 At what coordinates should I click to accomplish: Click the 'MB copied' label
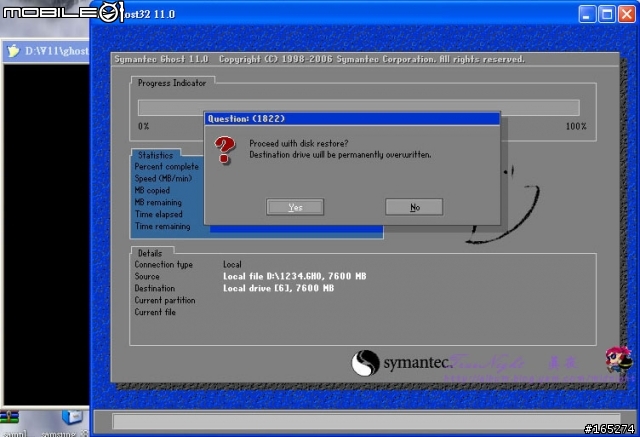click(x=152, y=190)
